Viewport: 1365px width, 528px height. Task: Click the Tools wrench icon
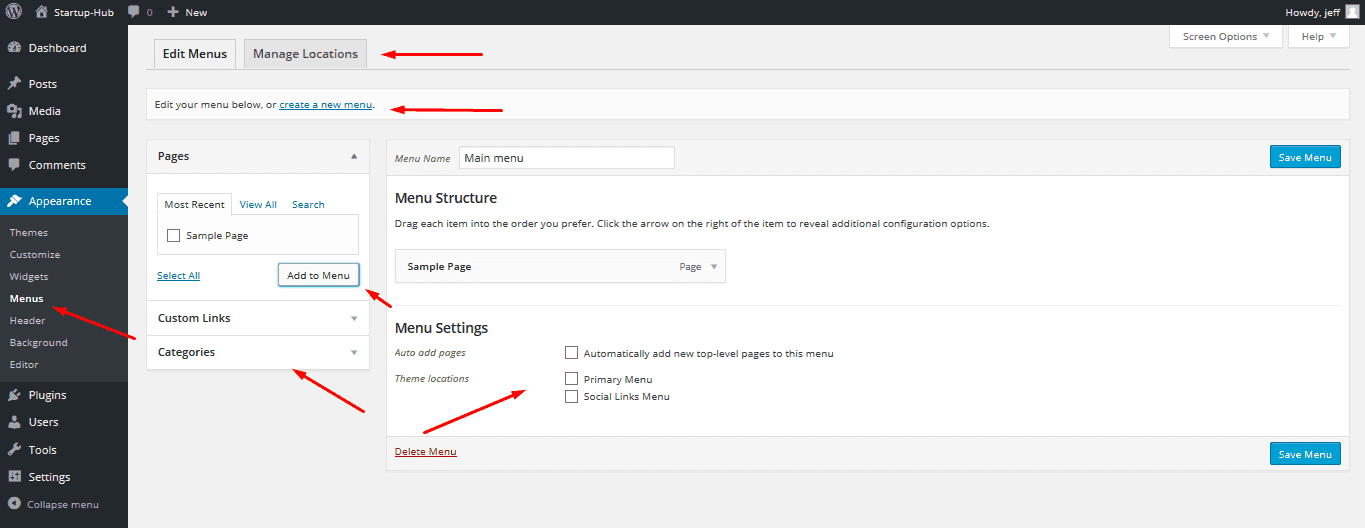[14, 450]
